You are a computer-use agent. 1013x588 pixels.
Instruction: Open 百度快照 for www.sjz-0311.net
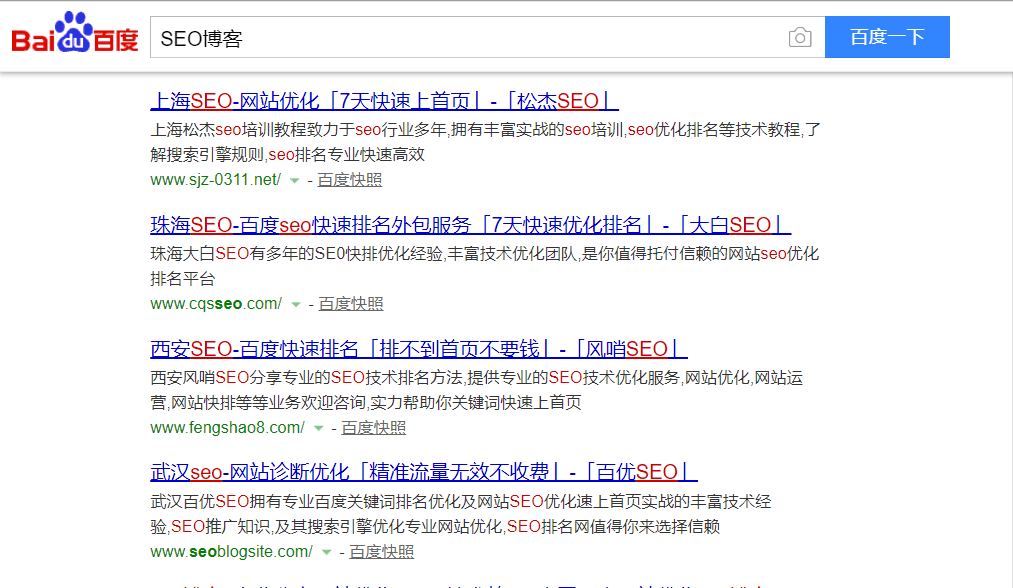pyautogui.click(x=350, y=180)
